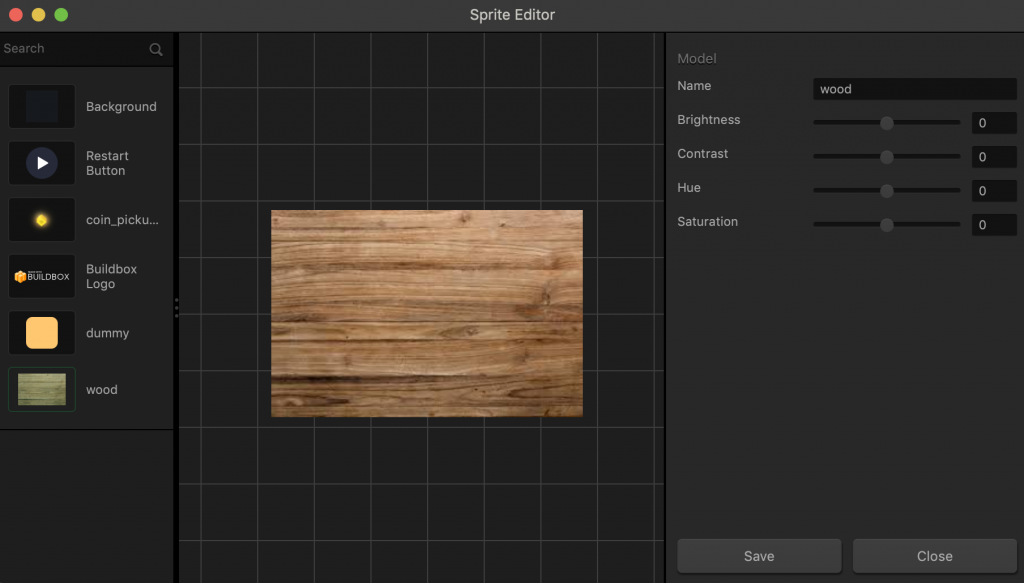Pick the dummy sprite orange square icon

coord(42,333)
